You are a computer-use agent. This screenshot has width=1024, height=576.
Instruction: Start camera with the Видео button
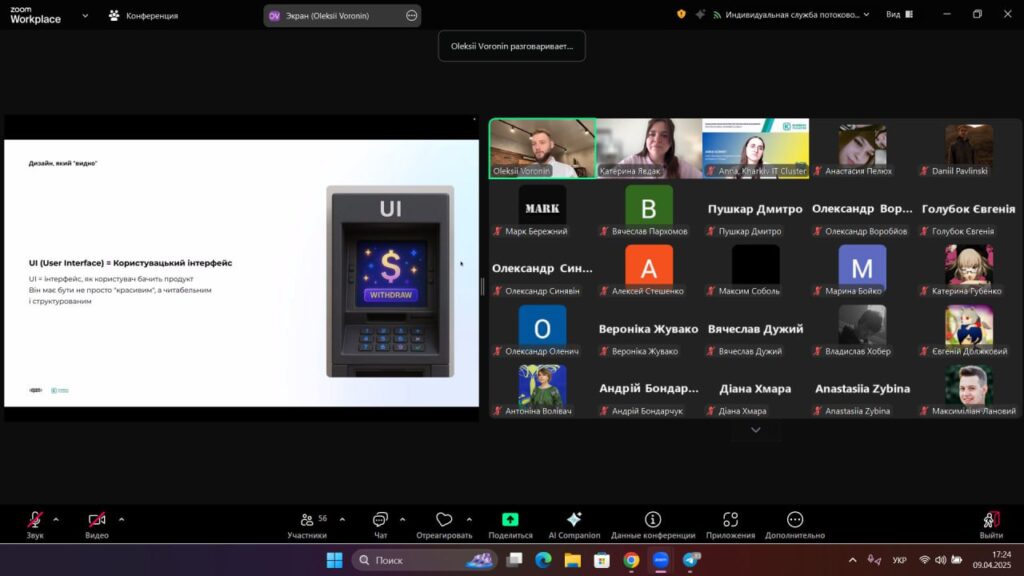tap(97, 524)
